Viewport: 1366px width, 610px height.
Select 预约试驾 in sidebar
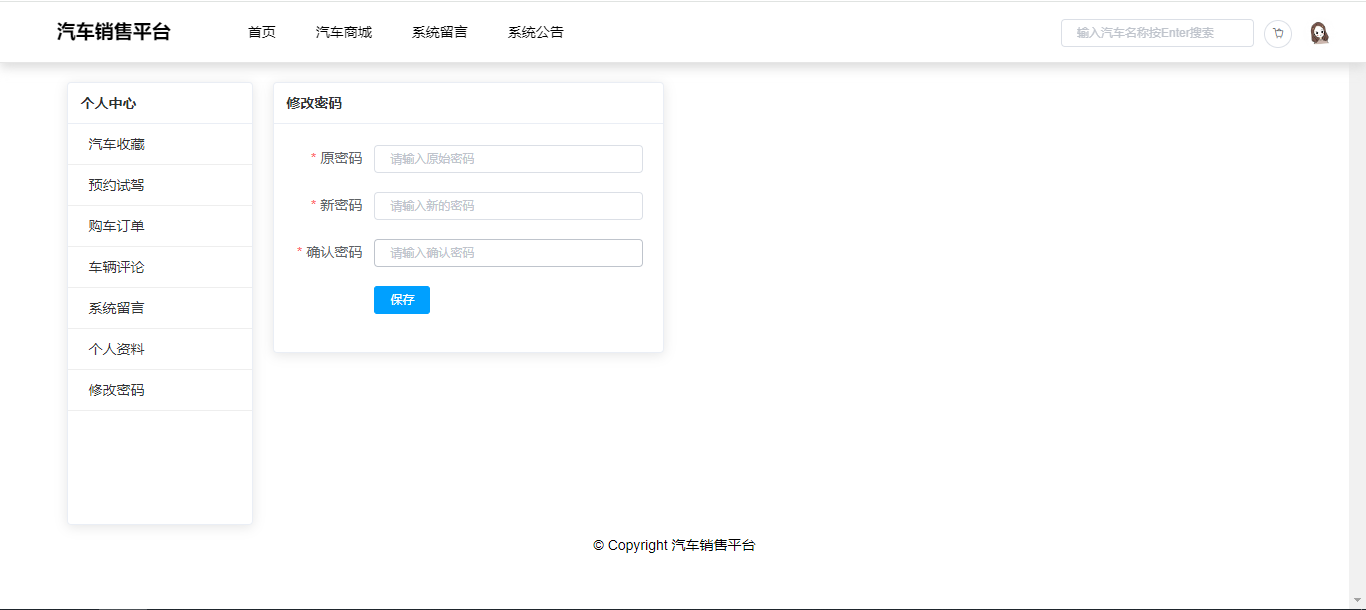coord(160,185)
